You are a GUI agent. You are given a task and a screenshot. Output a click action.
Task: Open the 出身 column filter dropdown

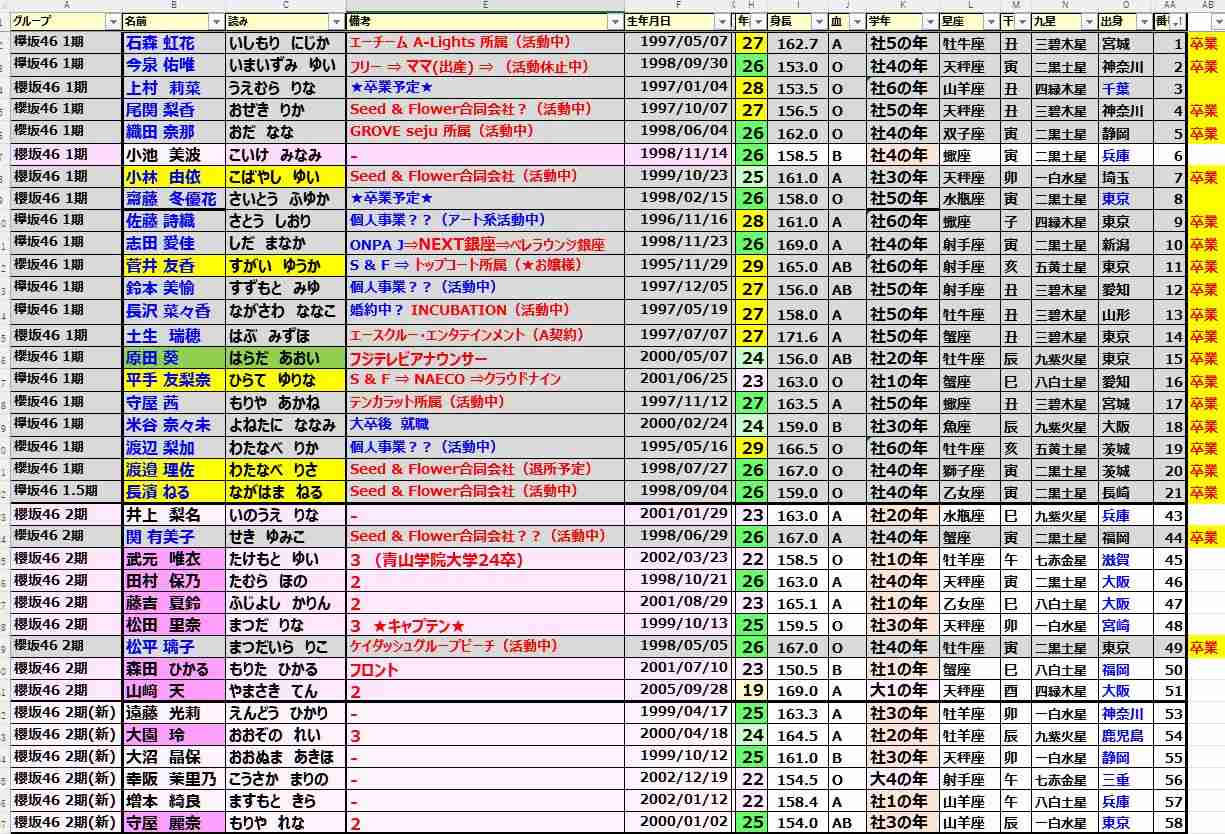[1142, 21]
